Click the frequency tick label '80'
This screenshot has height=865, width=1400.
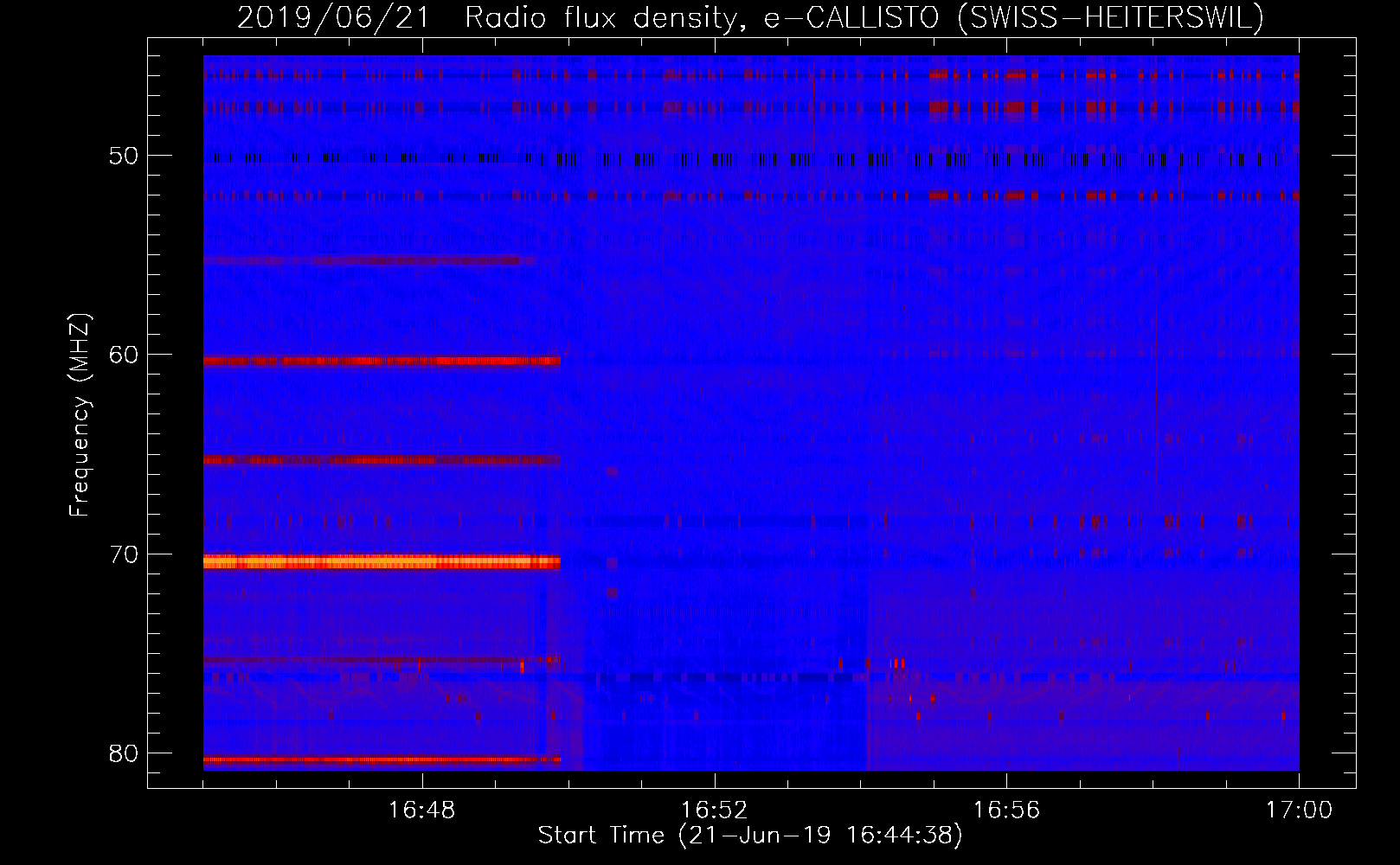click(x=124, y=753)
